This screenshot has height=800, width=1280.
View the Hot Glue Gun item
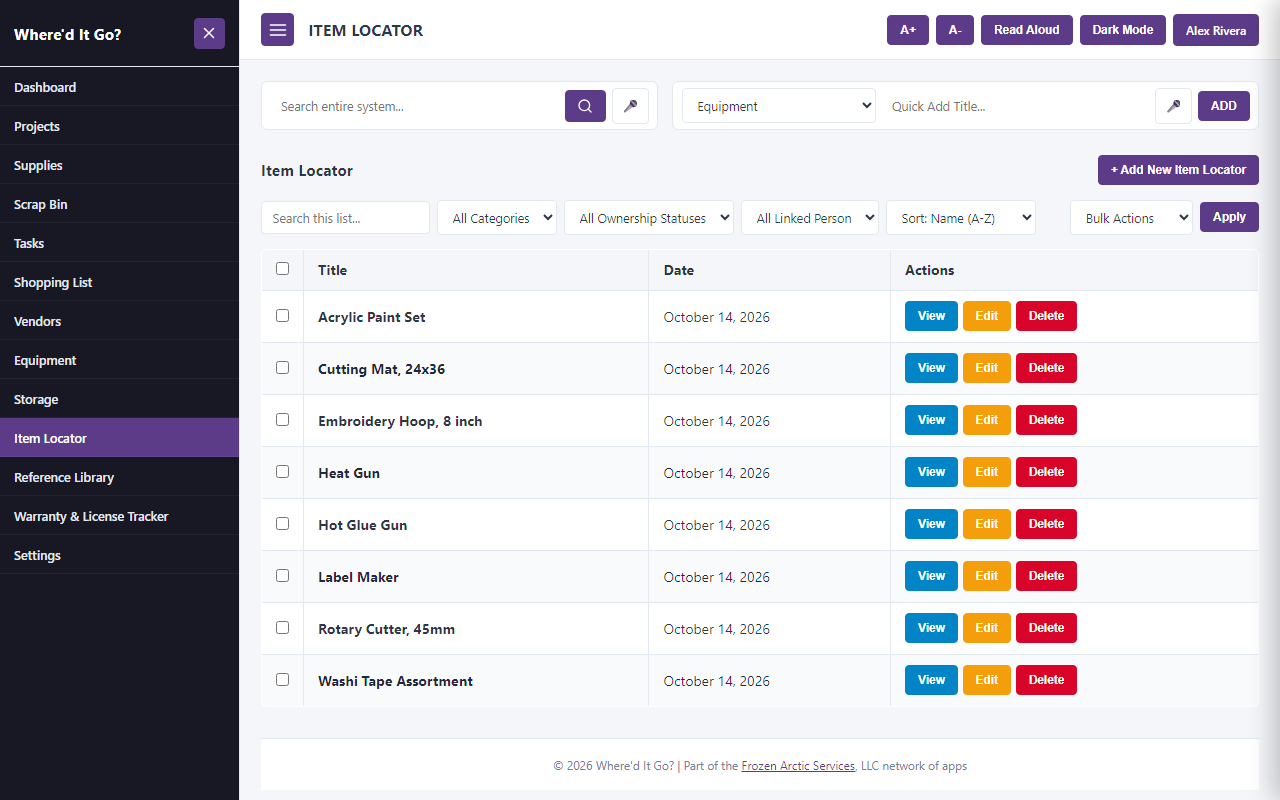coord(931,524)
